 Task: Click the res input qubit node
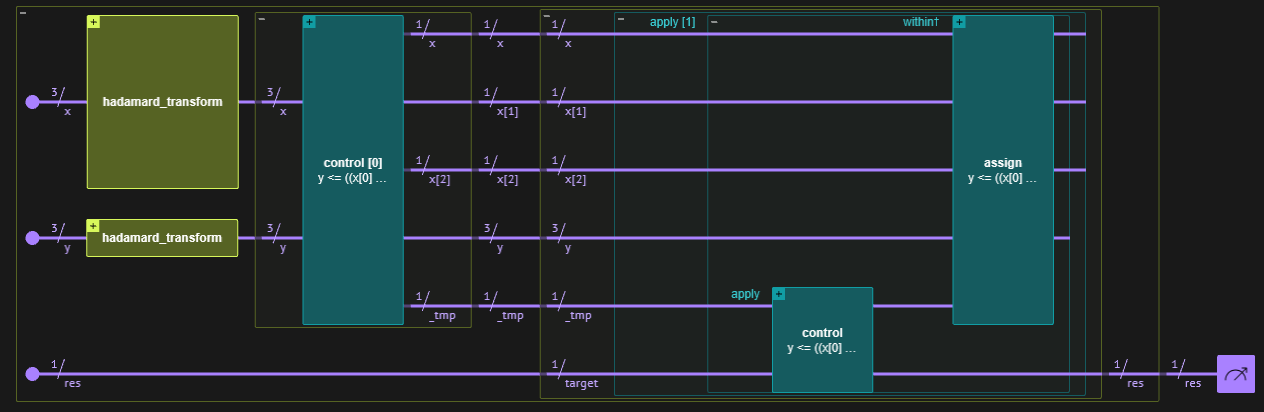pyautogui.click(x=32, y=374)
